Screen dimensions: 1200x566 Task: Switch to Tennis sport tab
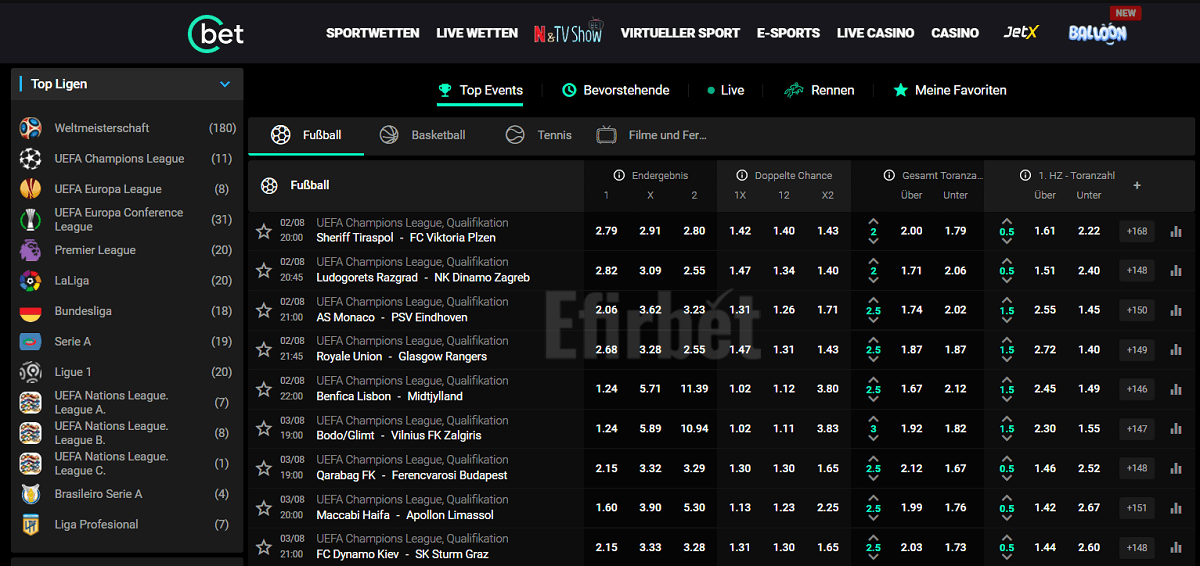(539, 135)
